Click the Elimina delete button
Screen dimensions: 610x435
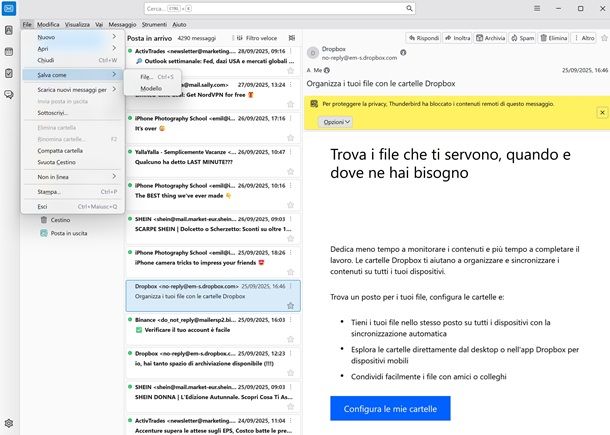554,38
